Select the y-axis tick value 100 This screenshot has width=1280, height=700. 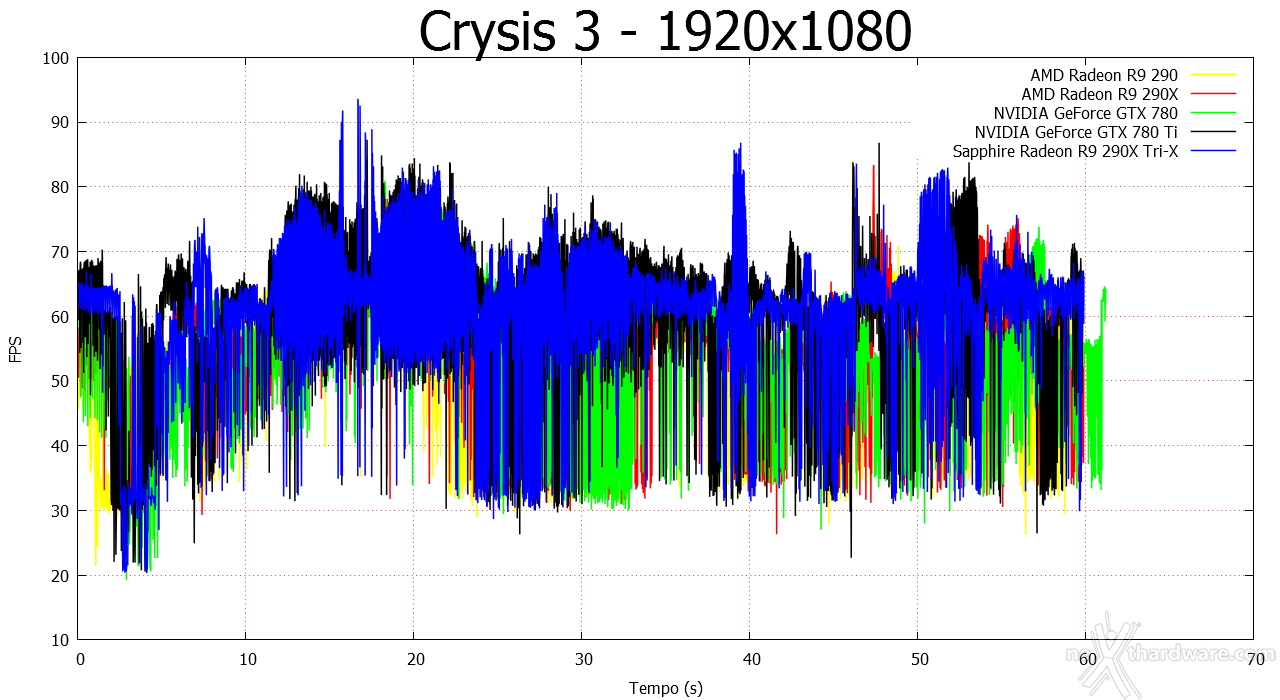tap(56, 58)
